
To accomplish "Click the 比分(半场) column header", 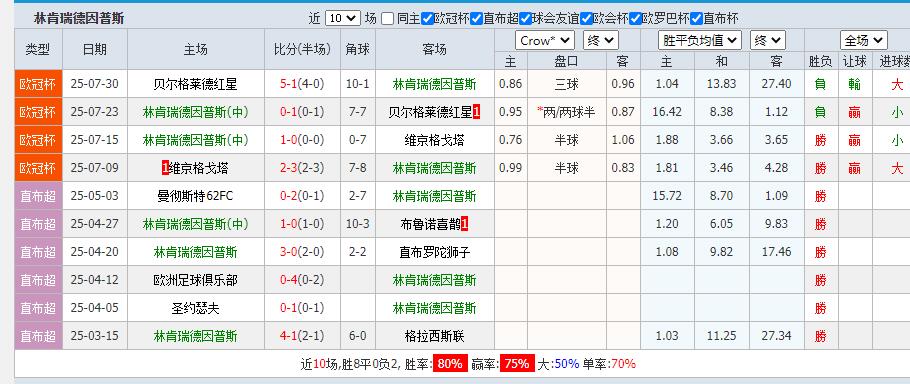I will 302,49.
